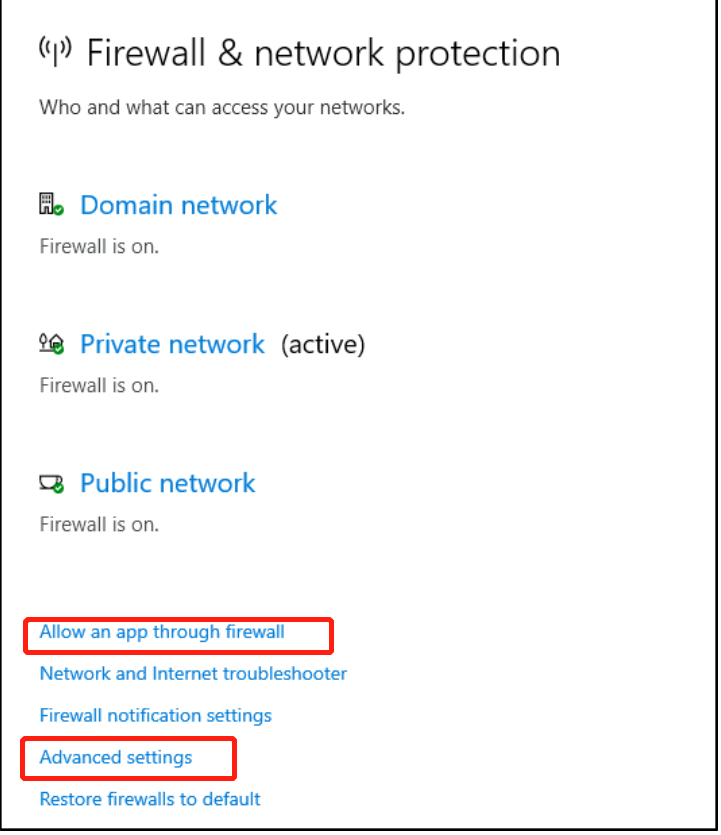Open Private network settings
The height and width of the screenshot is (835, 721).
172,344
